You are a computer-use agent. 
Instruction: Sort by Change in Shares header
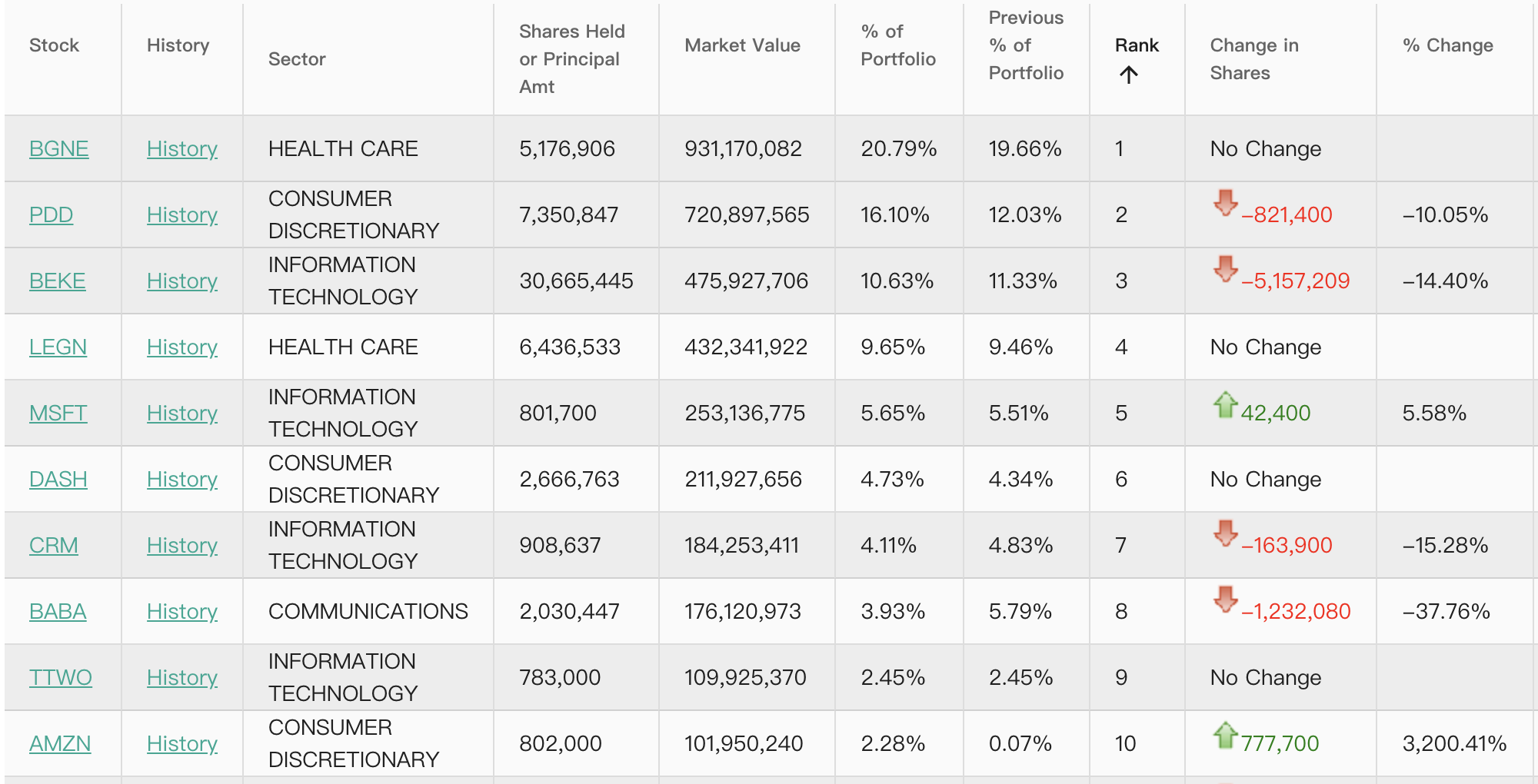tap(1253, 59)
